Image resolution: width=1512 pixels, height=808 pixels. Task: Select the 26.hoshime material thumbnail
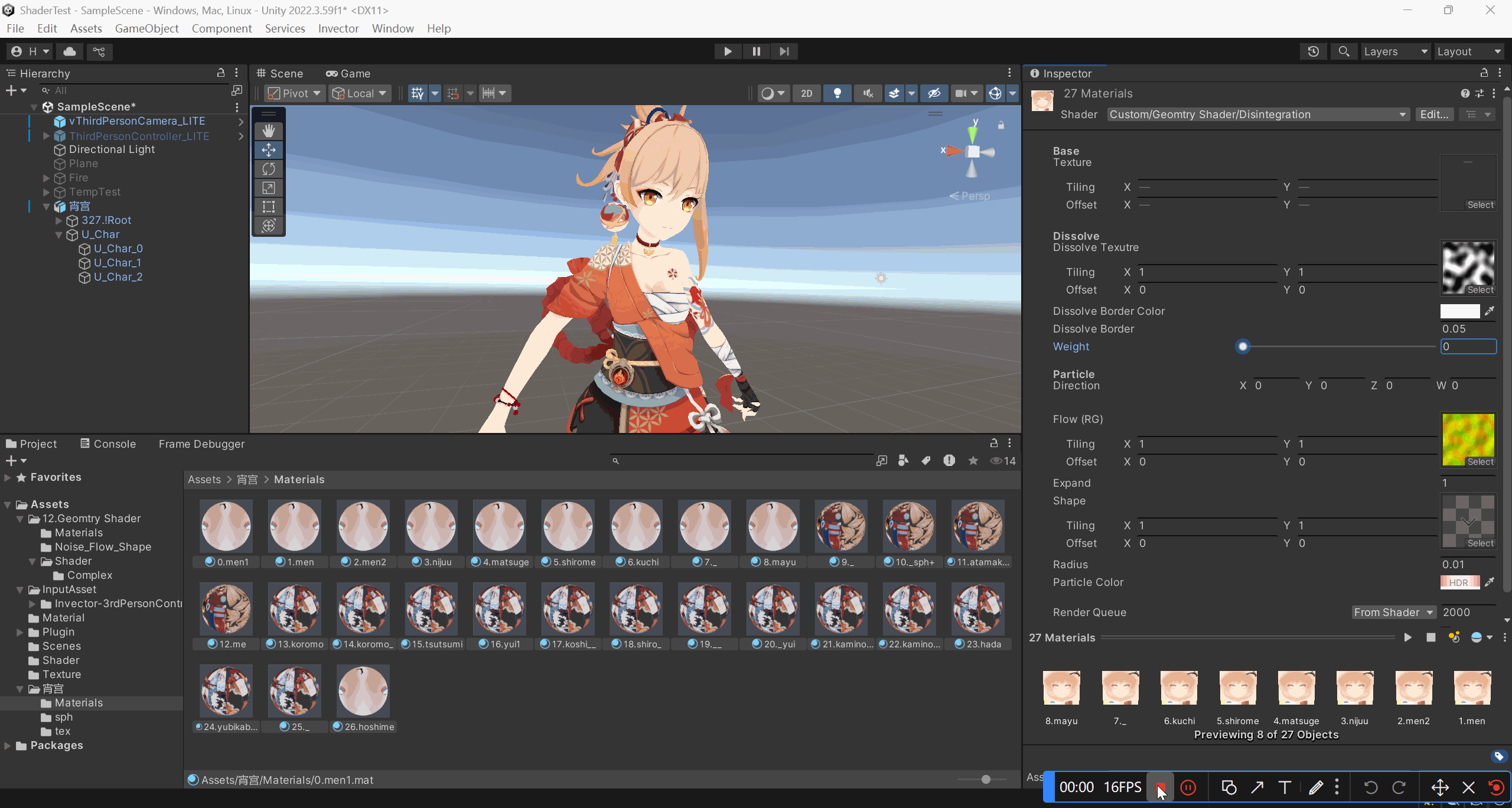click(x=363, y=690)
